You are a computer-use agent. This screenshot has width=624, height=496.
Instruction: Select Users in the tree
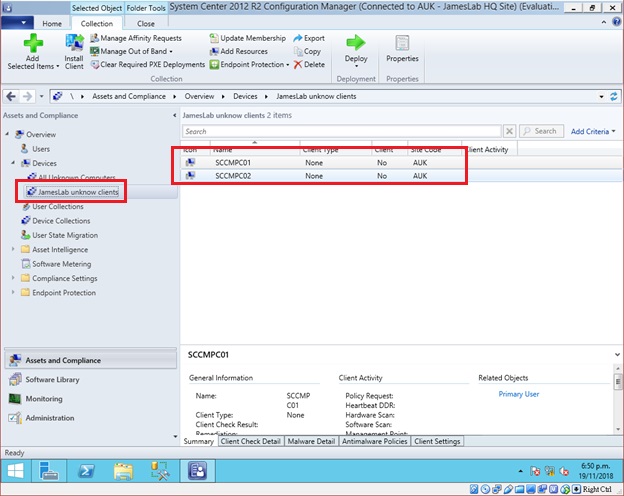41,149
